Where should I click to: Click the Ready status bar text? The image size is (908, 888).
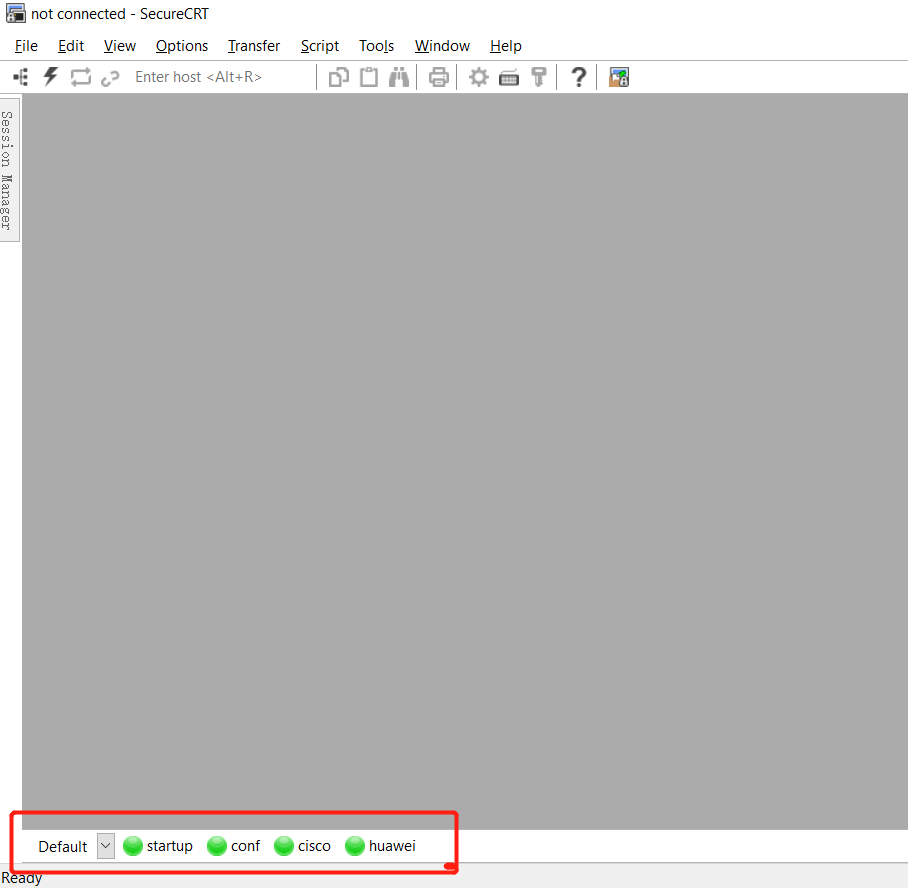21,878
